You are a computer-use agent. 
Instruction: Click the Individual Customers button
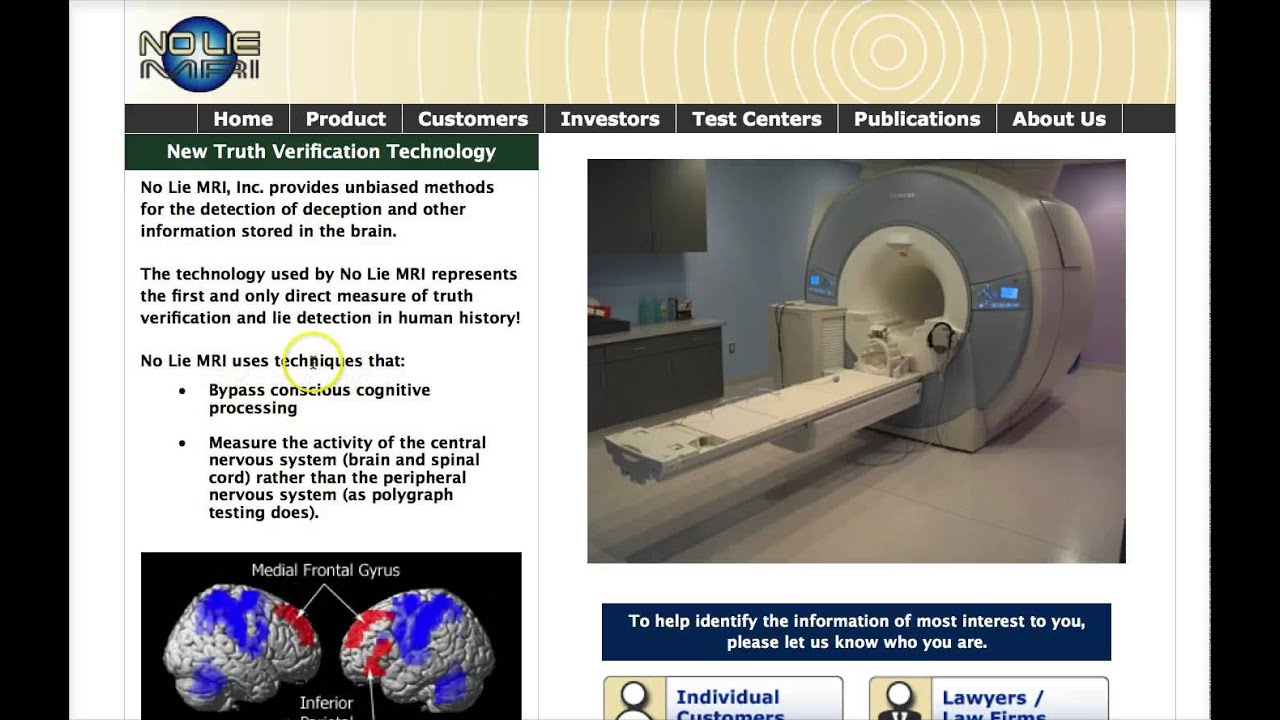coord(723,699)
